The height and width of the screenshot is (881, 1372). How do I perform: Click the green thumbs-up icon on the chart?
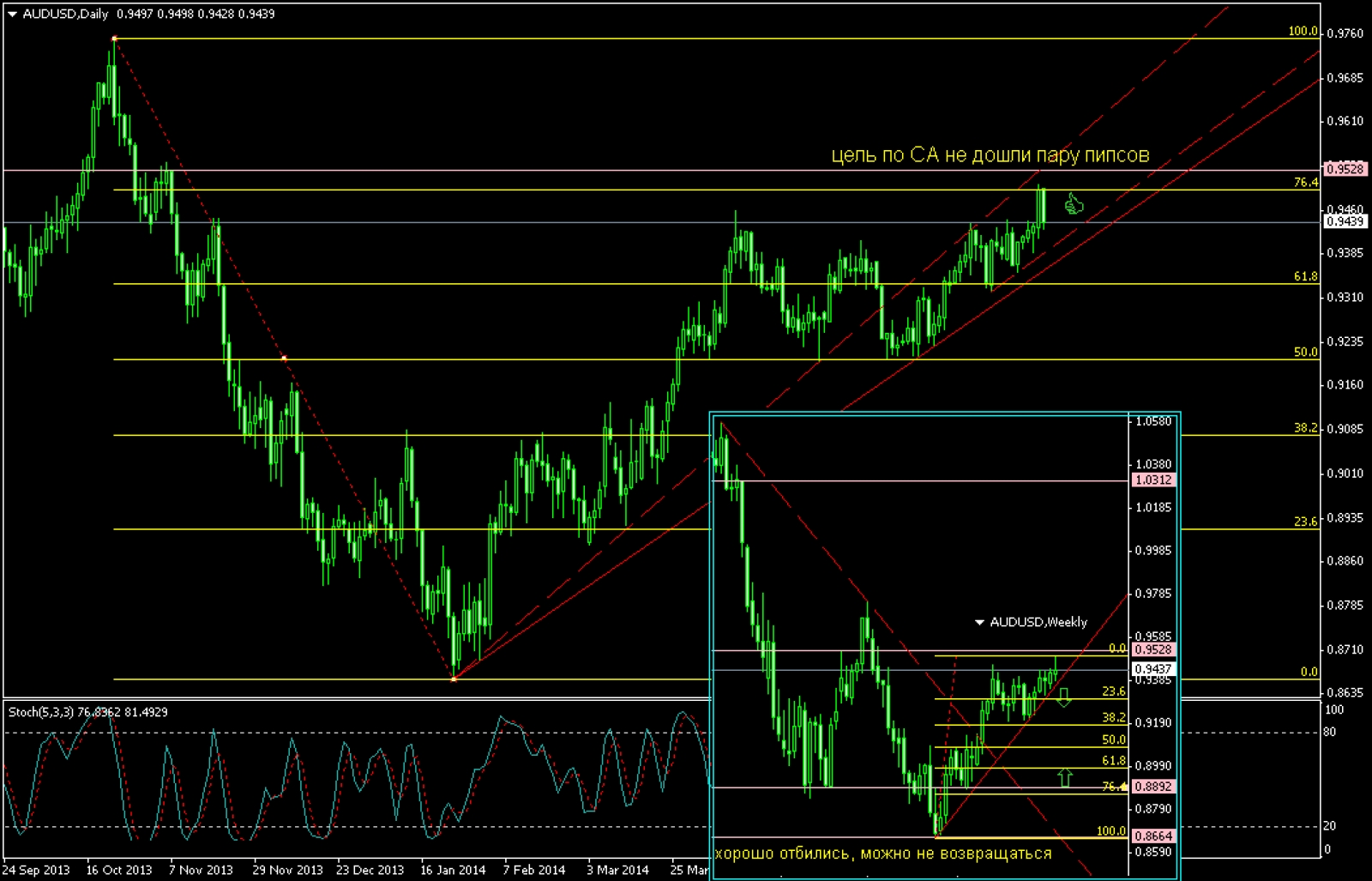click(x=1074, y=205)
